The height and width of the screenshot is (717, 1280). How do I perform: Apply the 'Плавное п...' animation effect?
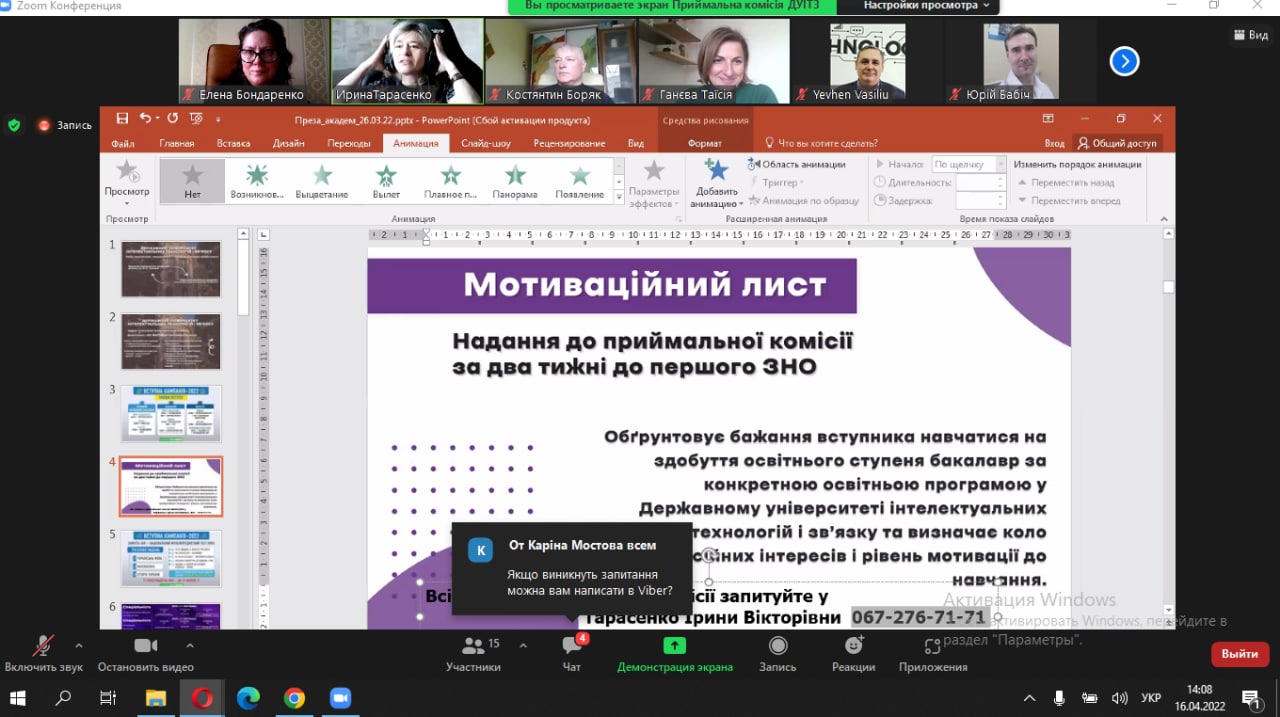coord(451,181)
